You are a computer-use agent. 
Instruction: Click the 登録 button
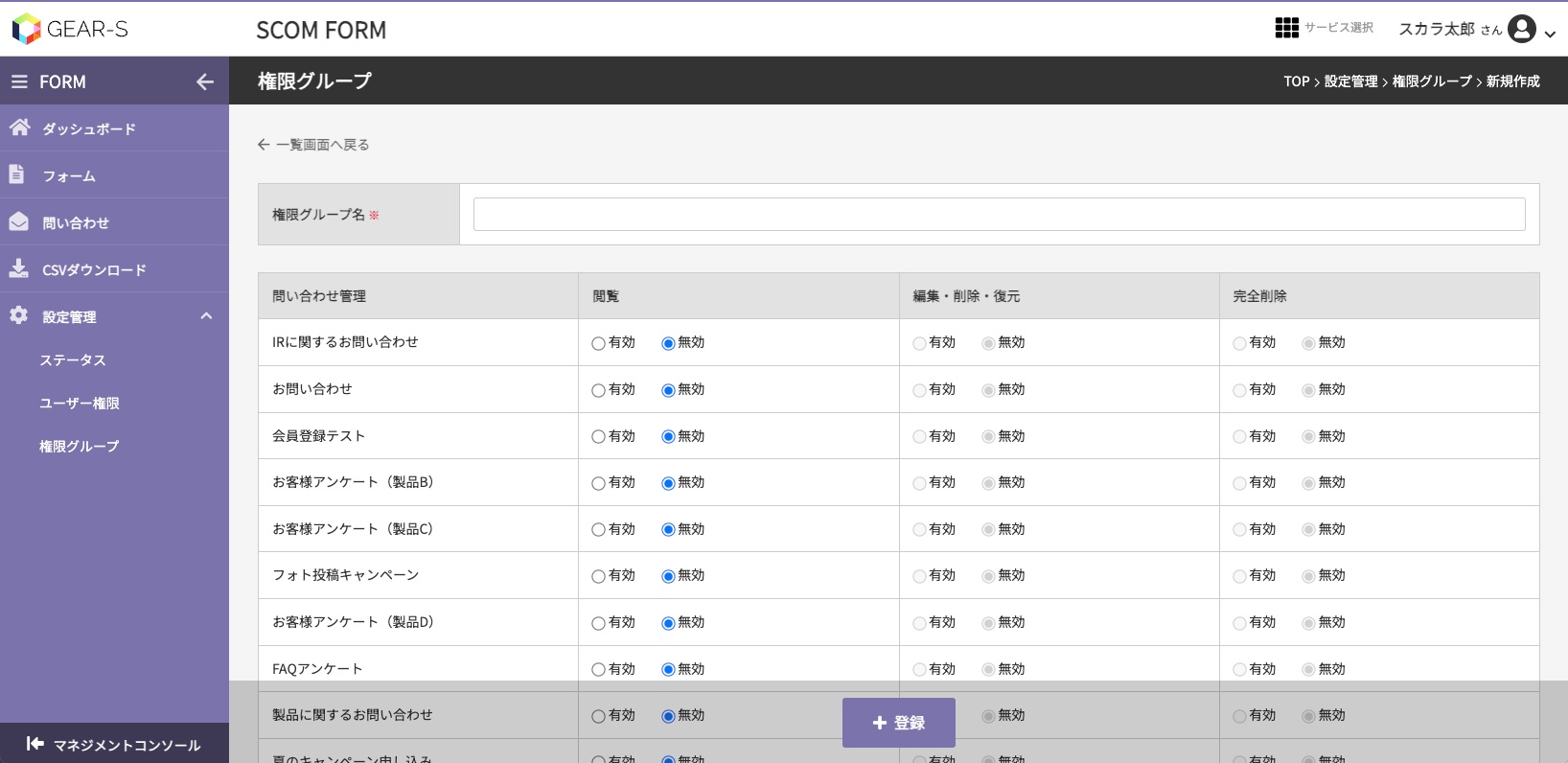(899, 723)
